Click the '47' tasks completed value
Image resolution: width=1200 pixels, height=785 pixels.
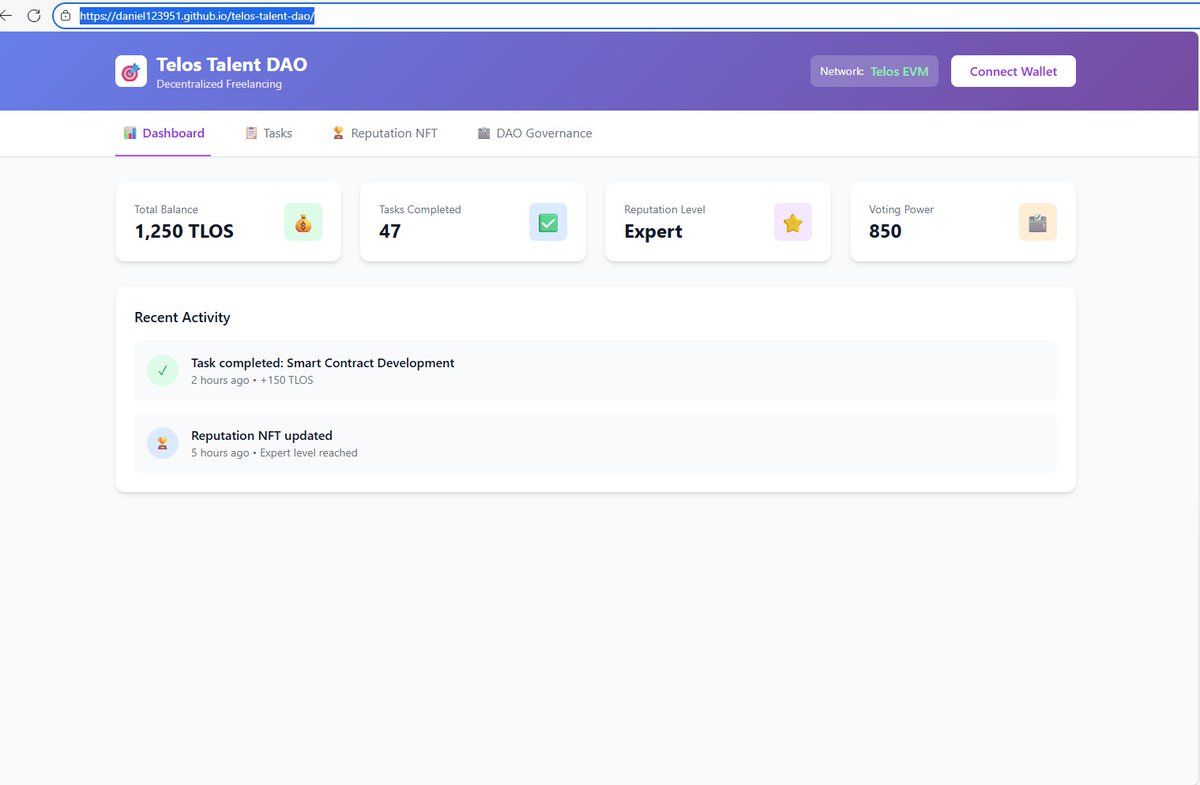pyautogui.click(x=390, y=231)
